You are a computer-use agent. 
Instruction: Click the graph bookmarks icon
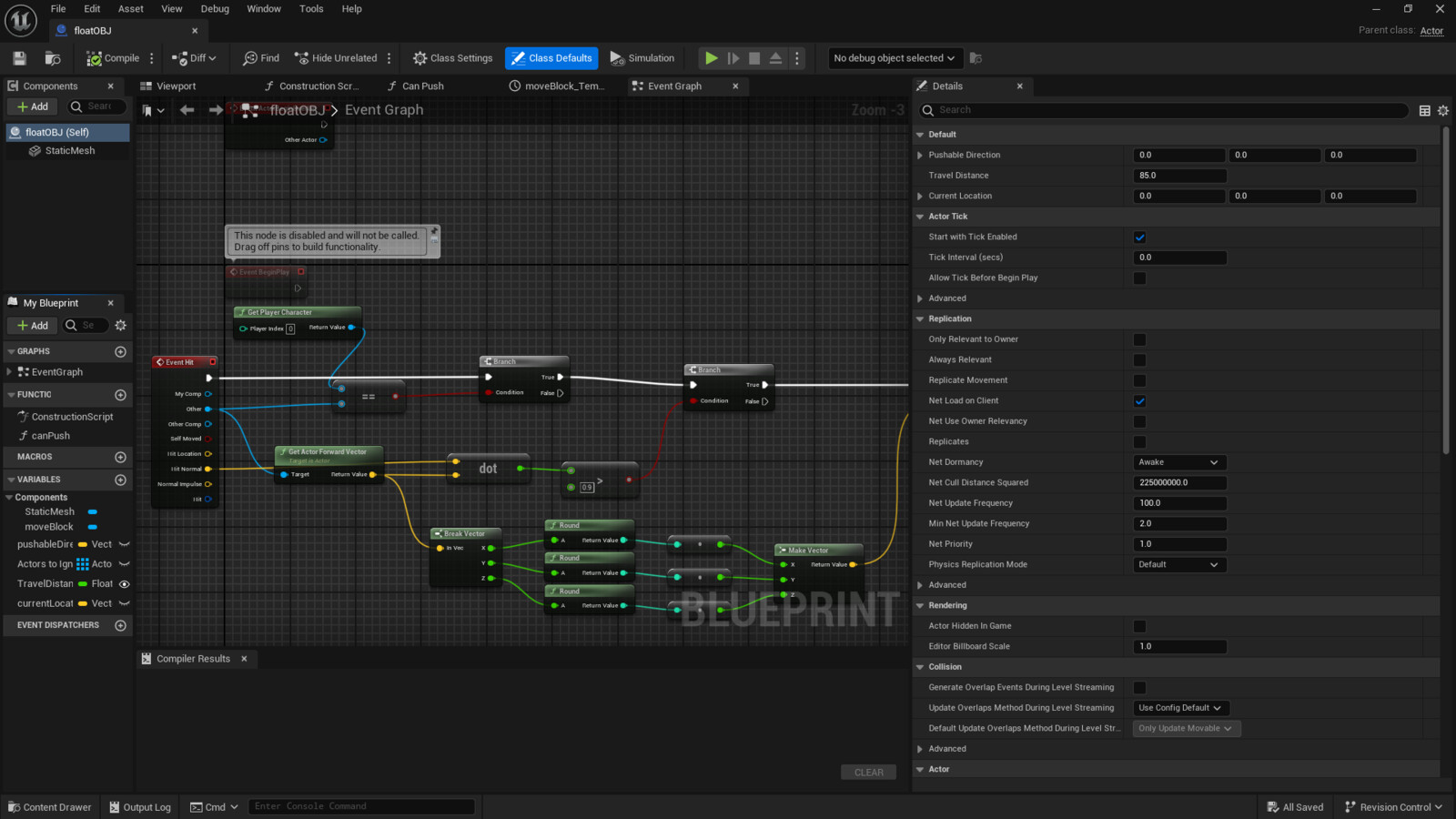(154, 110)
